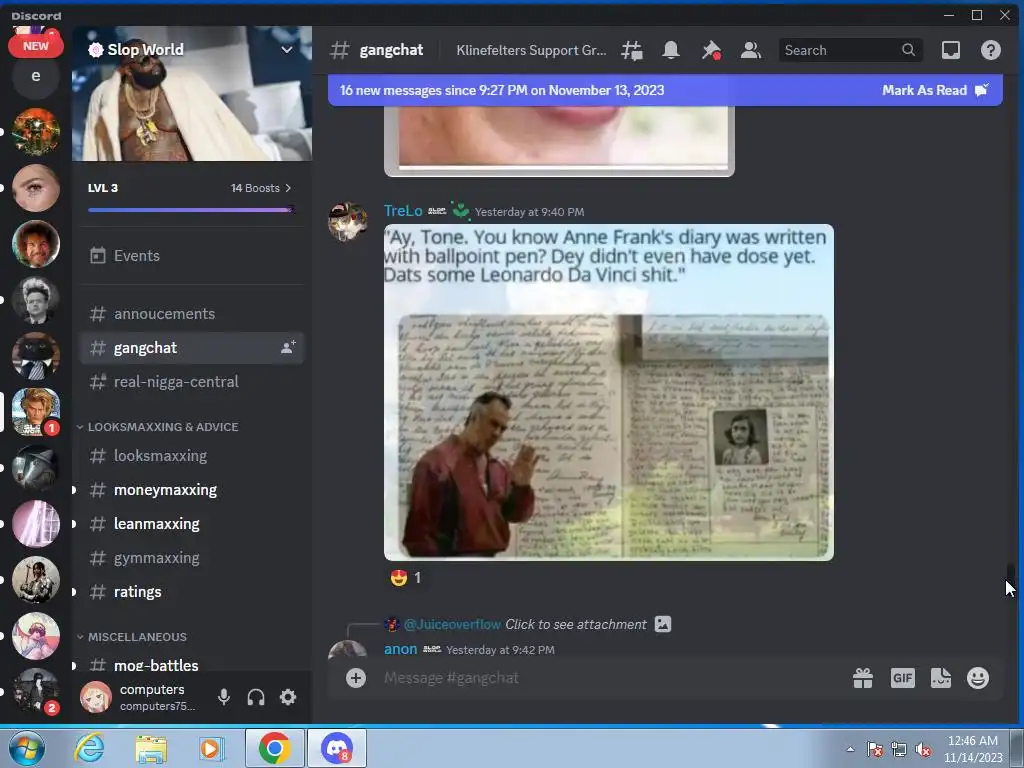Toggle the member list icon

750,50
